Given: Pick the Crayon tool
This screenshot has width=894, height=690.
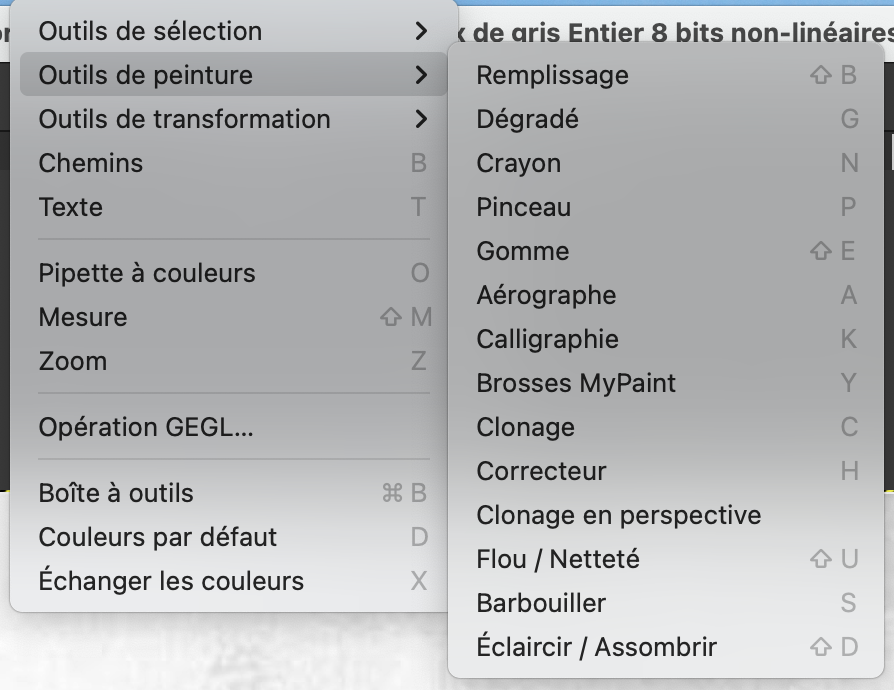Looking at the screenshot, I should pyautogui.click(x=519, y=163).
